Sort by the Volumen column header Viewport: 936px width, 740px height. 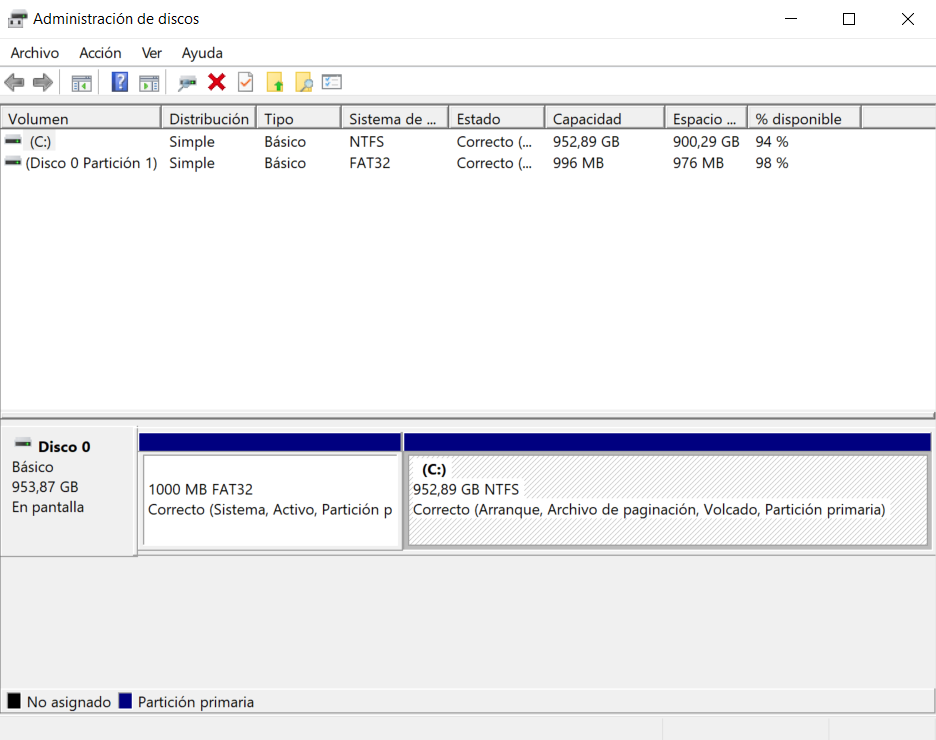(81, 119)
